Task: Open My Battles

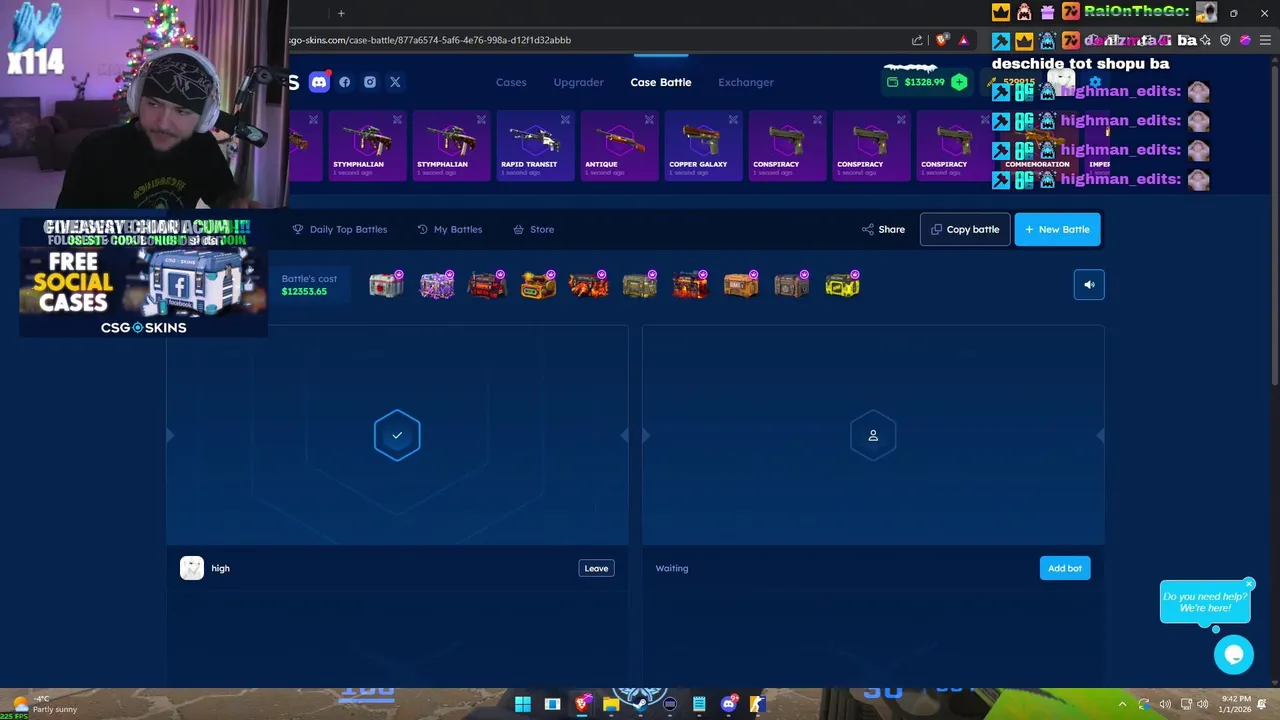Action: 450,229
